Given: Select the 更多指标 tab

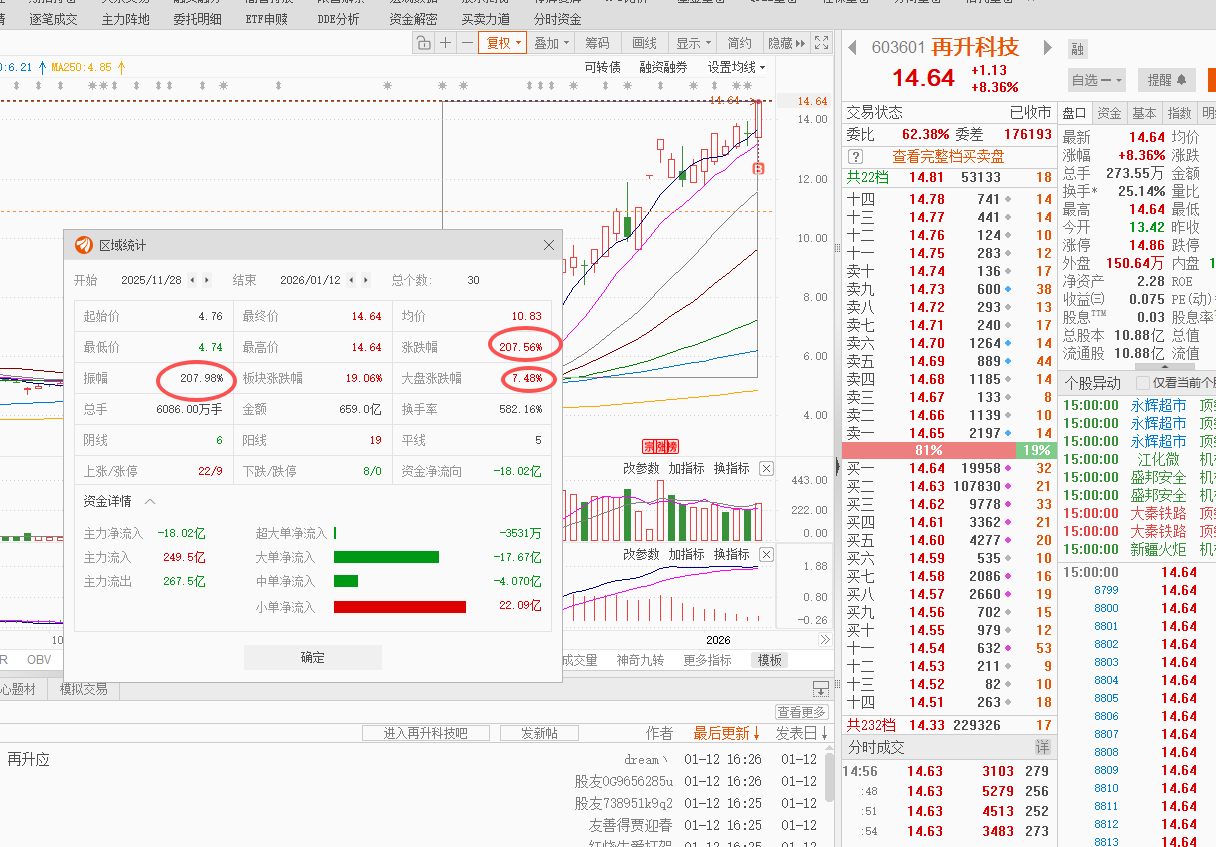Looking at the screenshot, I should [708, 660].
